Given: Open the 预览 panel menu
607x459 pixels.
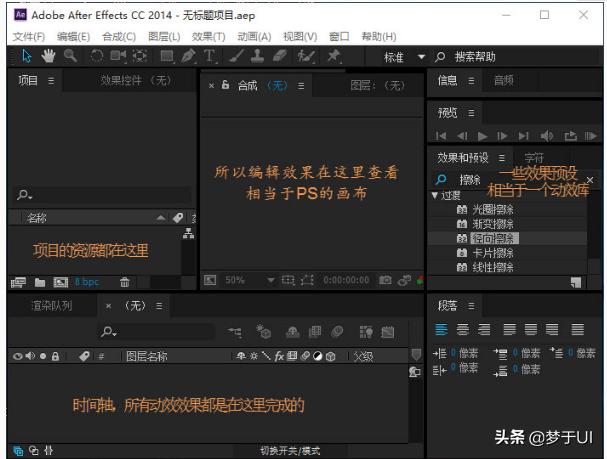Looking at the screenshot, I should pyautogui.click(x=471, y=113).
